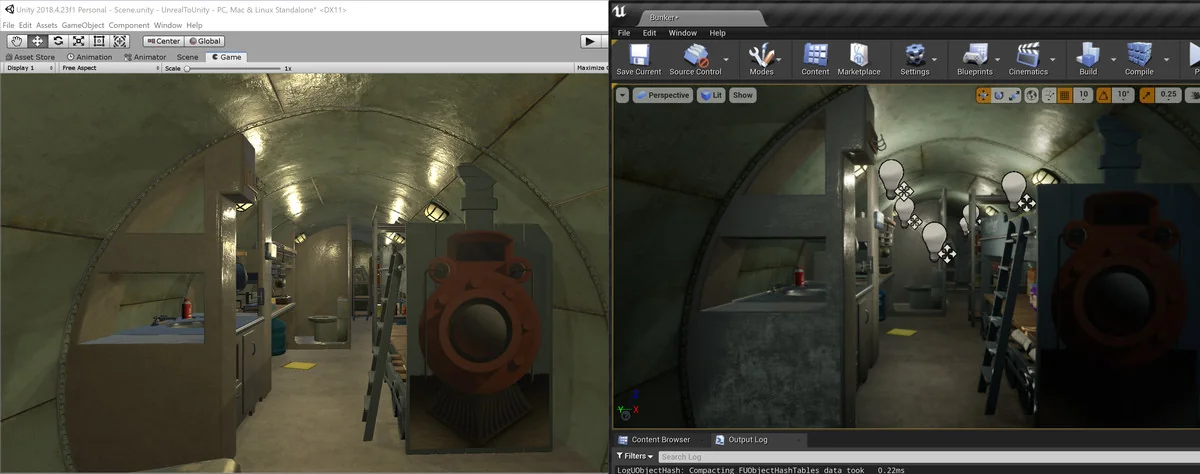Open the GameObject menu in Unity

pos(82,25)
